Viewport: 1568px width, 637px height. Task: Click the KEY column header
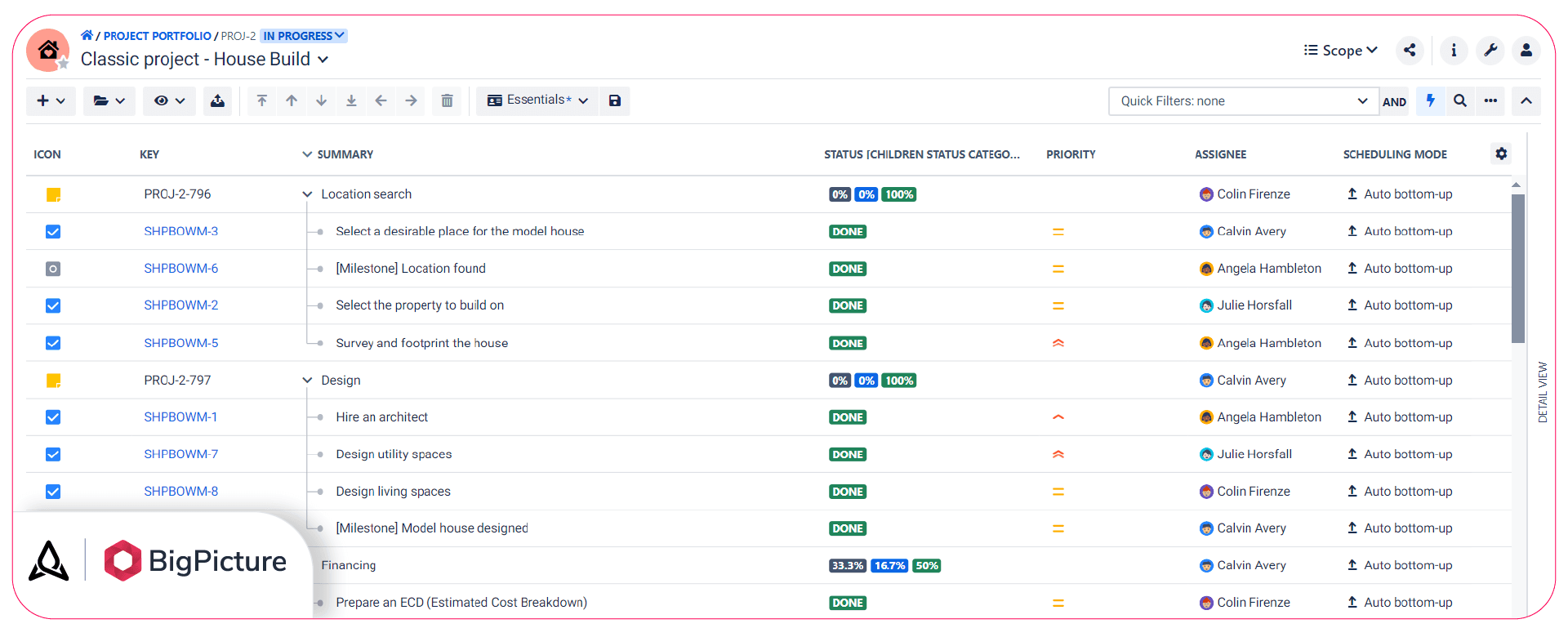[x=149, y=154]
